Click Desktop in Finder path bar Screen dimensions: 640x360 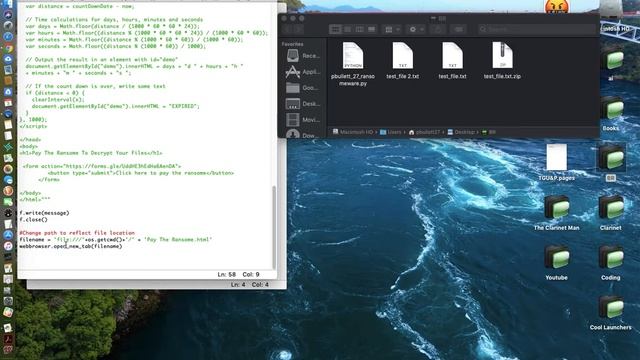[x=461, y=132]
